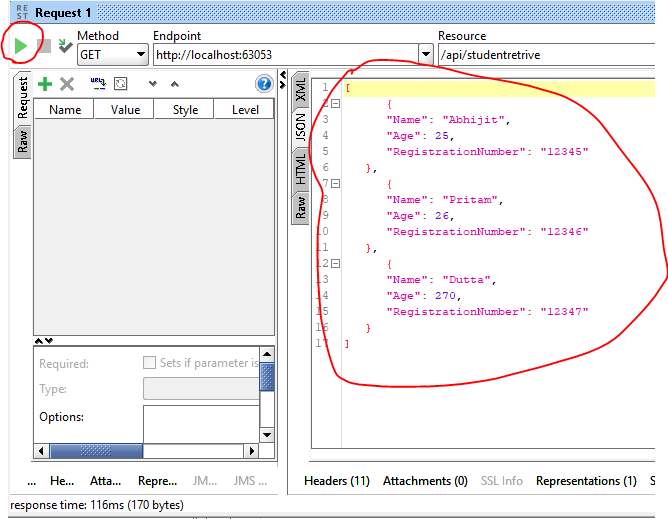
Task: Click the Options text area
Action: 201,424
